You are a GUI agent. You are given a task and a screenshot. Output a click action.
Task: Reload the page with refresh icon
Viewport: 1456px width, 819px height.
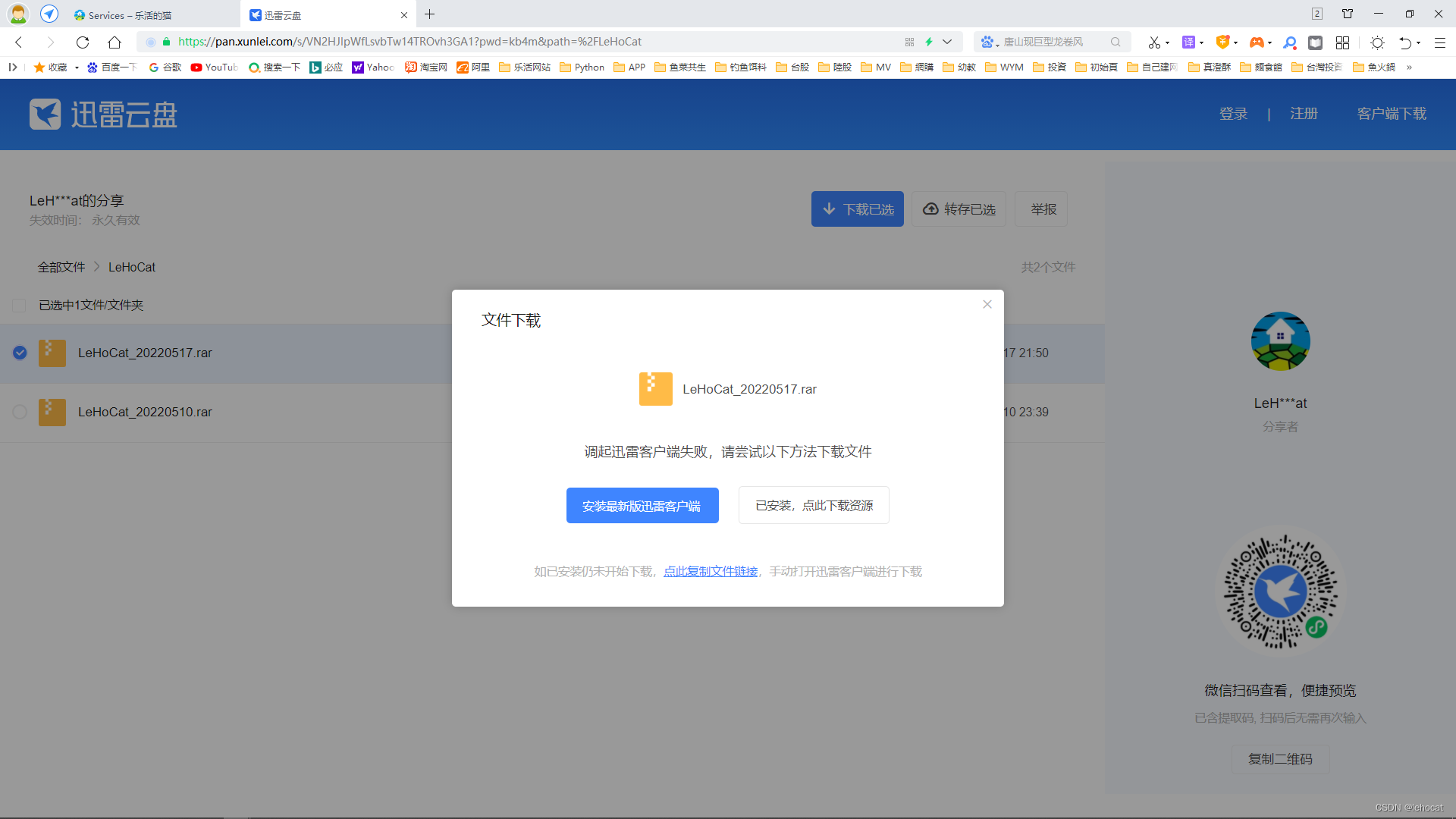[83, 42]
